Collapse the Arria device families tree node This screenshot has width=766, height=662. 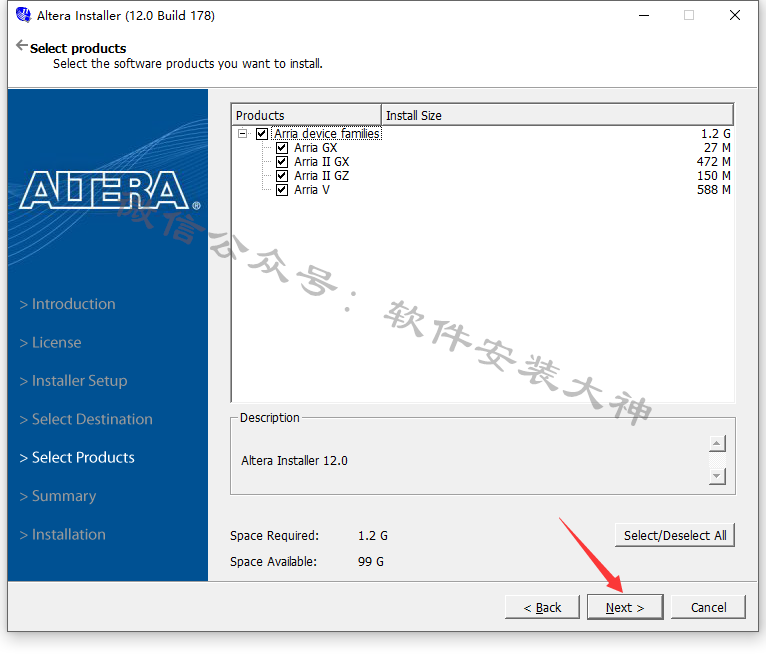pos(242,133)
